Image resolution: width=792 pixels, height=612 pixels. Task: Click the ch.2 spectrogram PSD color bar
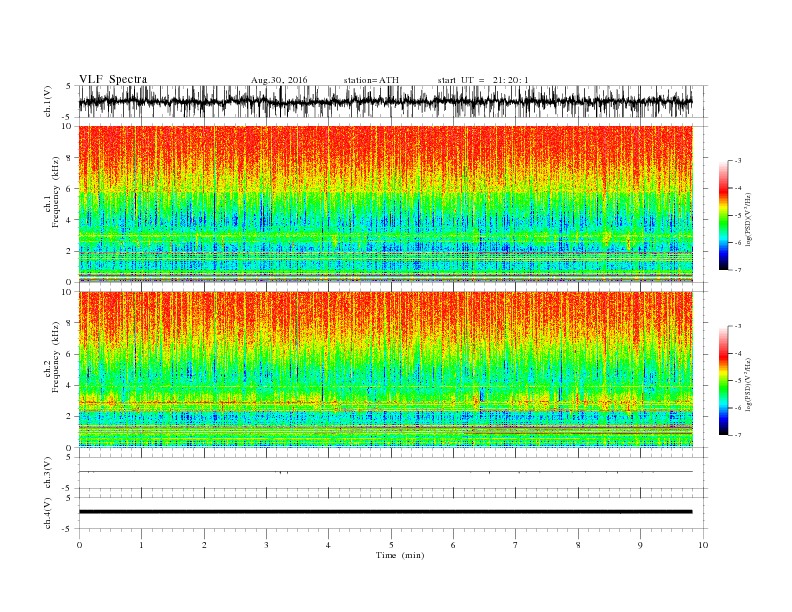pos(723,380)
